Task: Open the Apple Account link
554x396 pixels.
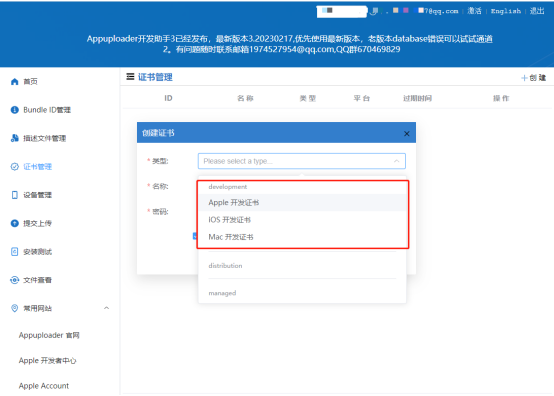Action: coord(44,386)
